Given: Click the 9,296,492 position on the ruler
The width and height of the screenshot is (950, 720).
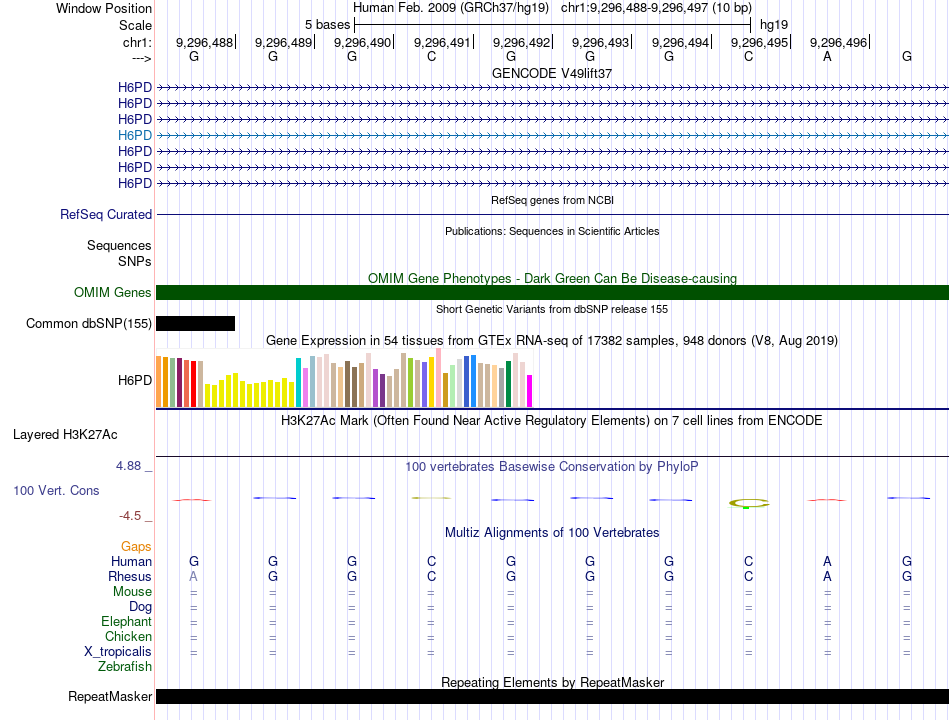Looking at the screenshot, I should tap(521, 42).
